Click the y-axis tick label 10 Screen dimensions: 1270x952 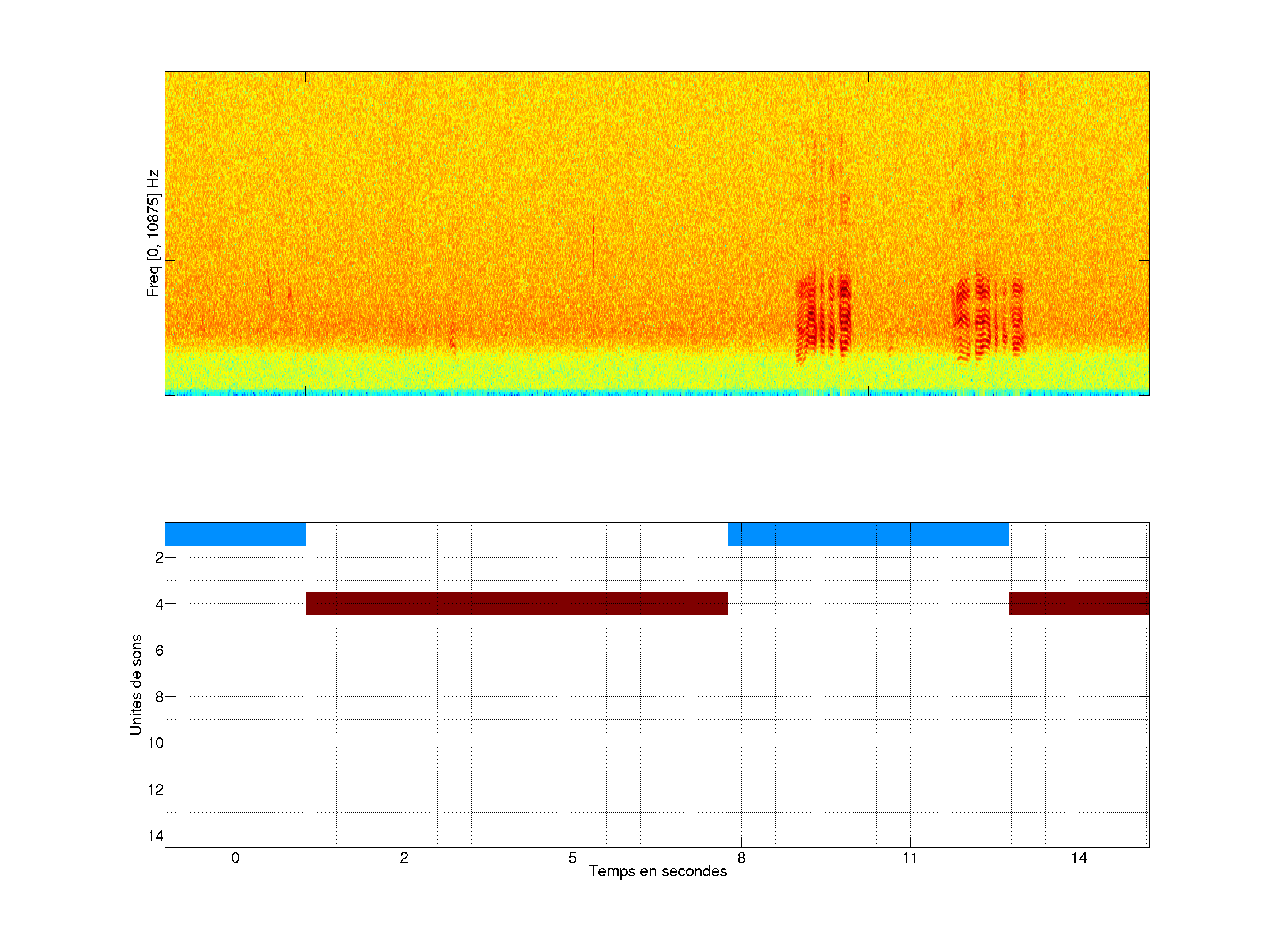pos(156,743)
